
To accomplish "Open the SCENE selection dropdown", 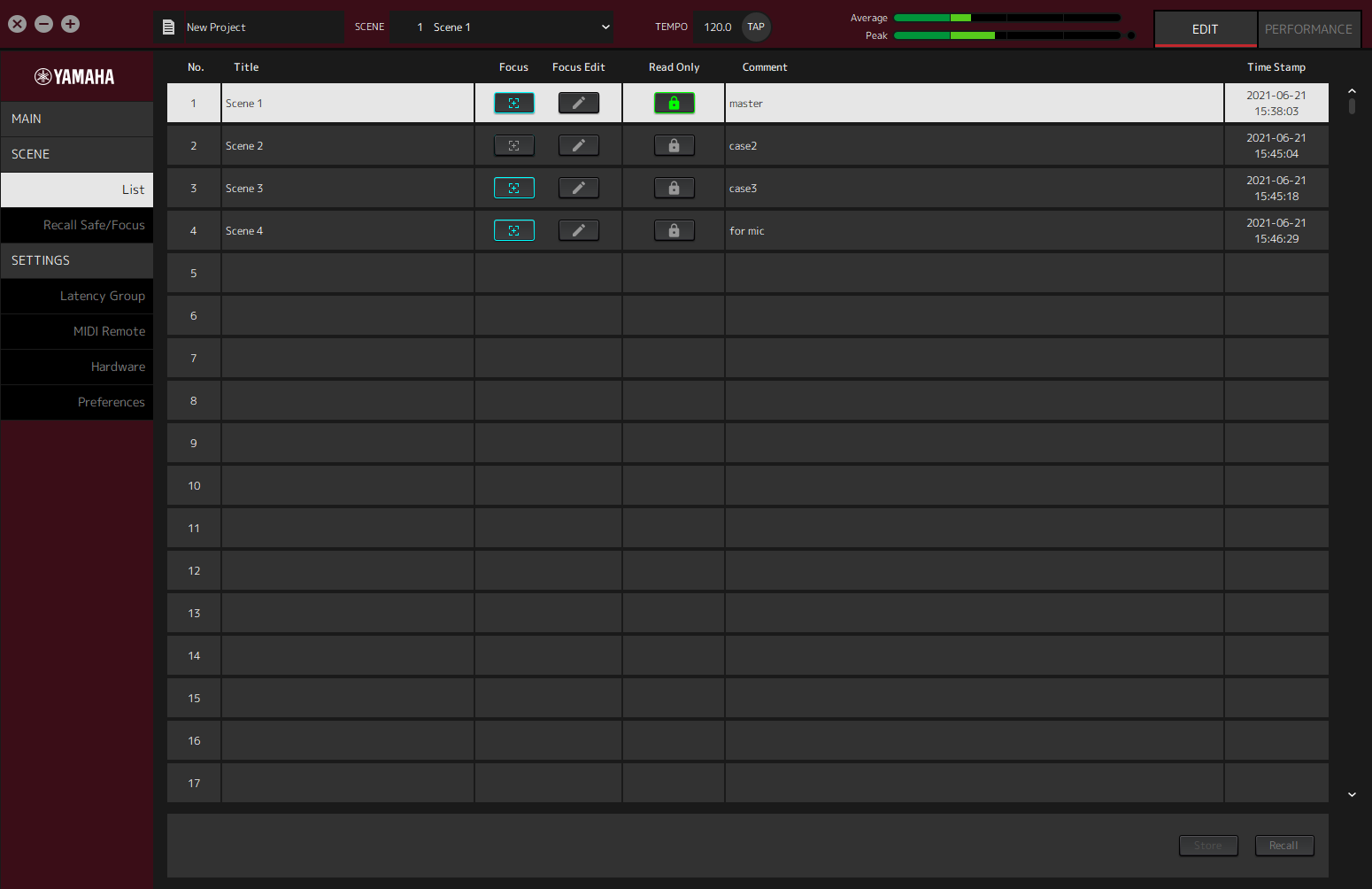I will pos(504,27).
